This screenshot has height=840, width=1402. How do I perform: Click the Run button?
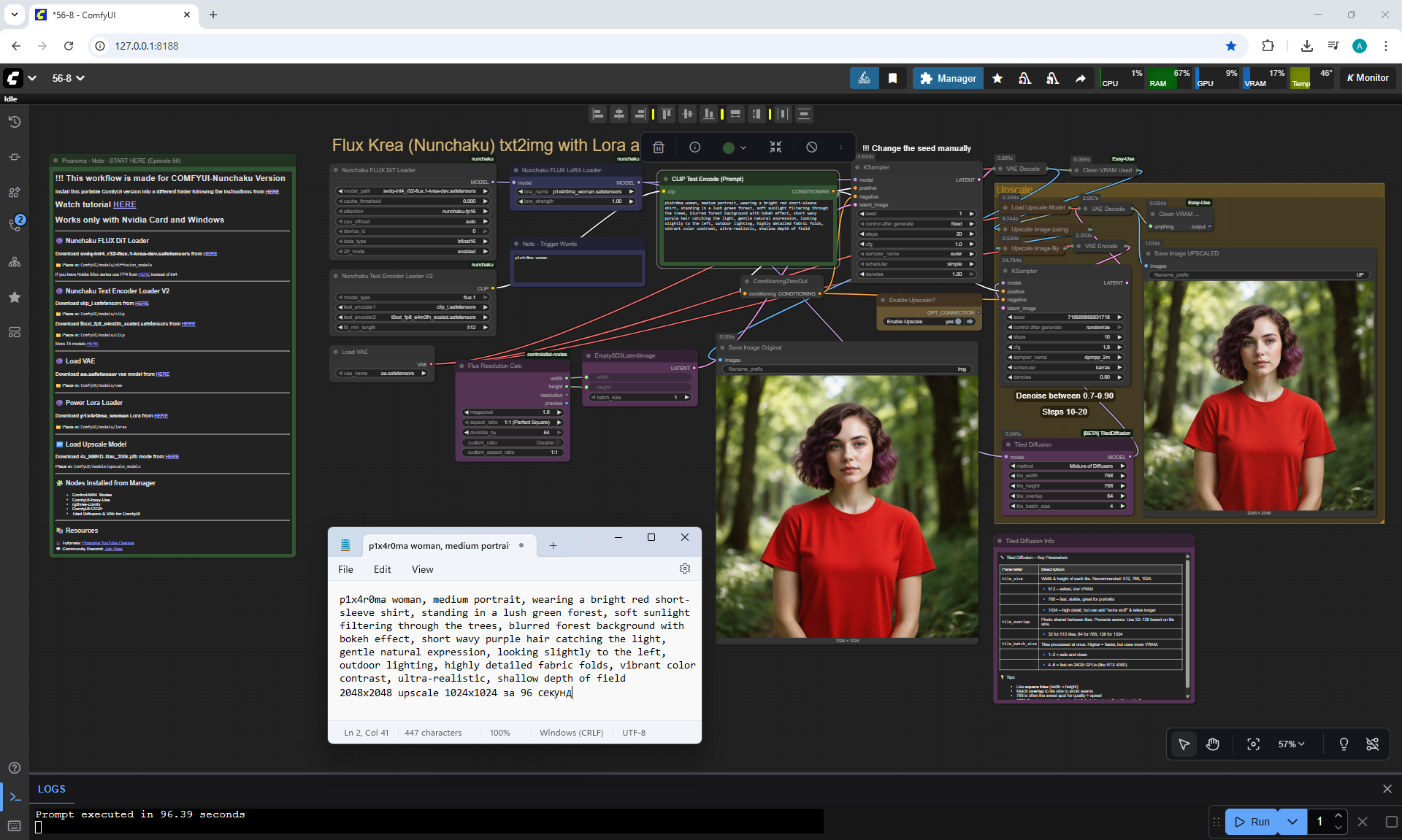[1252, 821]
